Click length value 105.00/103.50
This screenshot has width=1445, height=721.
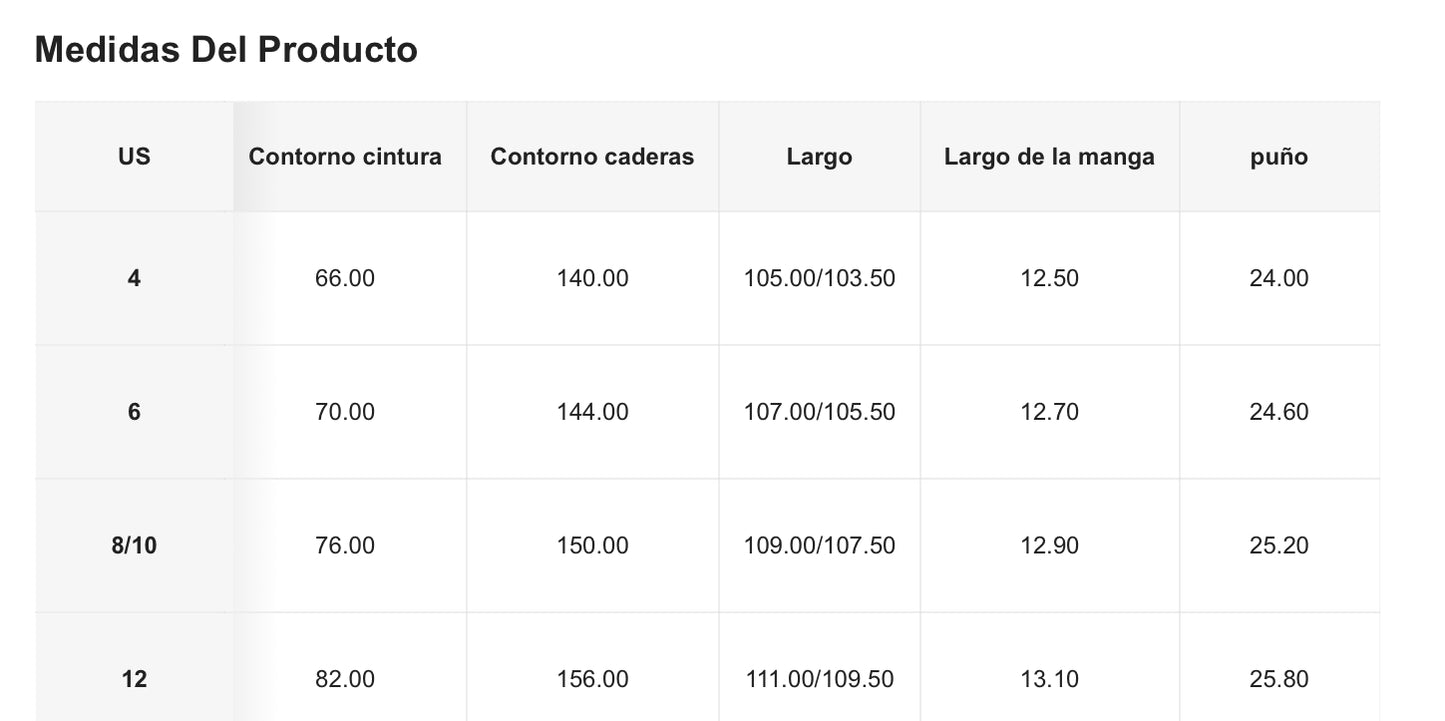[819, 278]
